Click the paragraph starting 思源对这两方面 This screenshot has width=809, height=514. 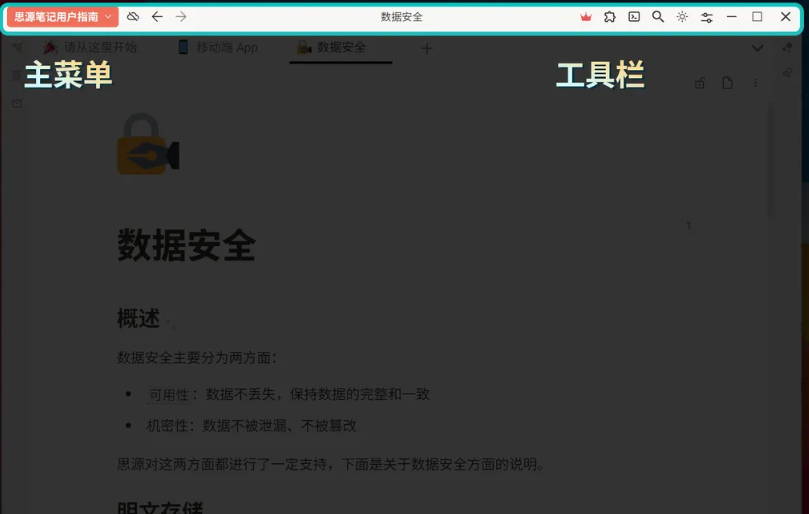(x=331, y=464)
